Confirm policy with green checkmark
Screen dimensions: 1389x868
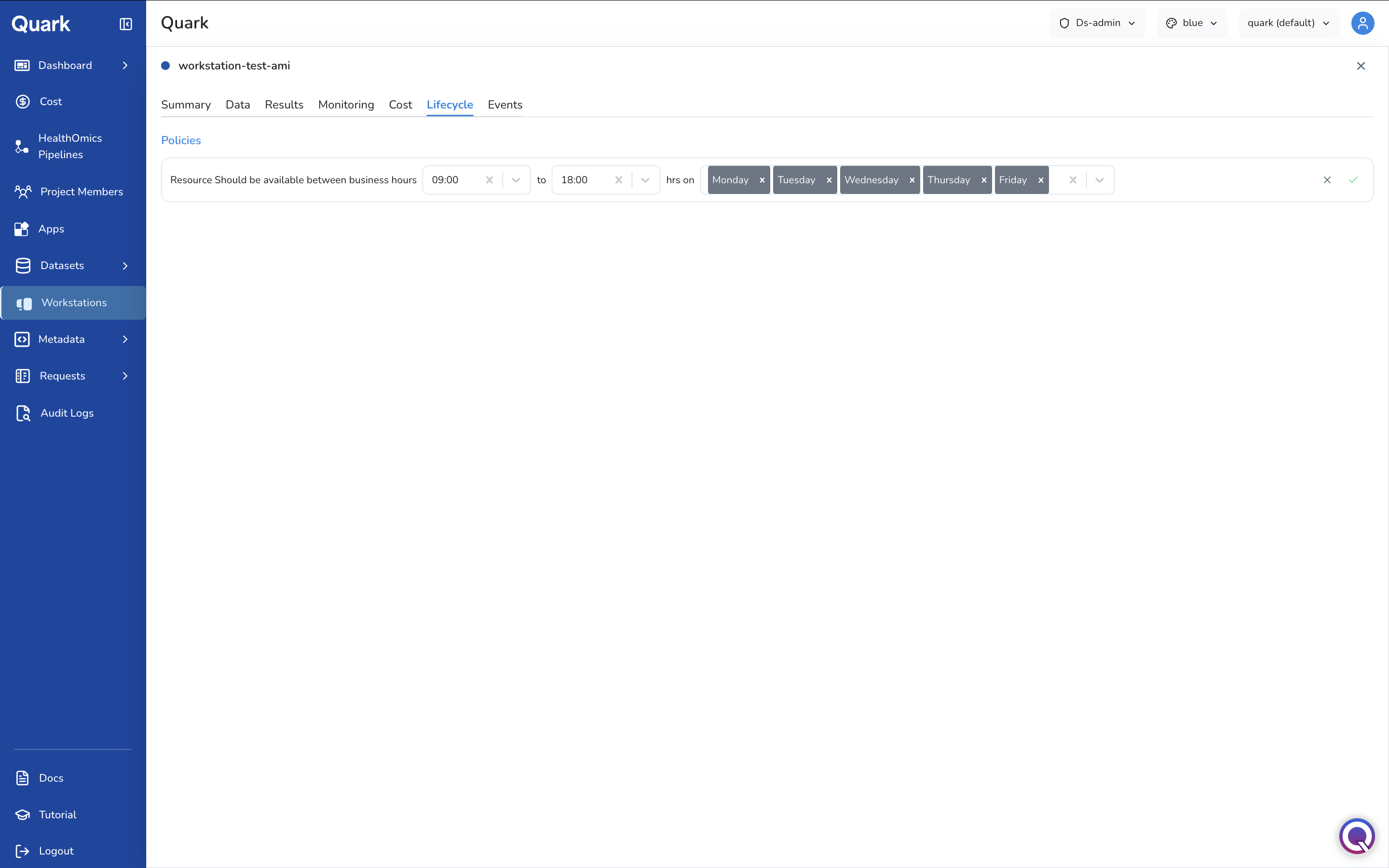pos(1353,180)
